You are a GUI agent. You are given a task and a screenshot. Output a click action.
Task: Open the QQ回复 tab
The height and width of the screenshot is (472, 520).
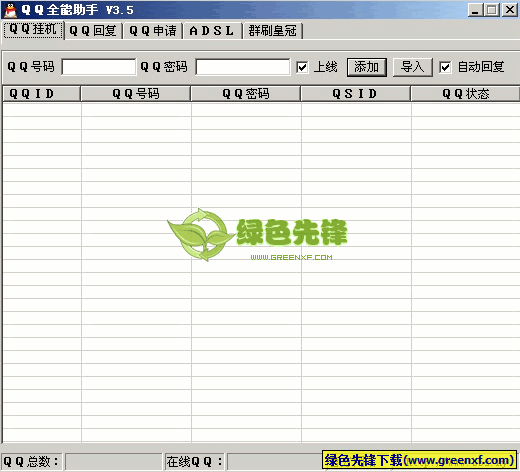coord(93,31)
